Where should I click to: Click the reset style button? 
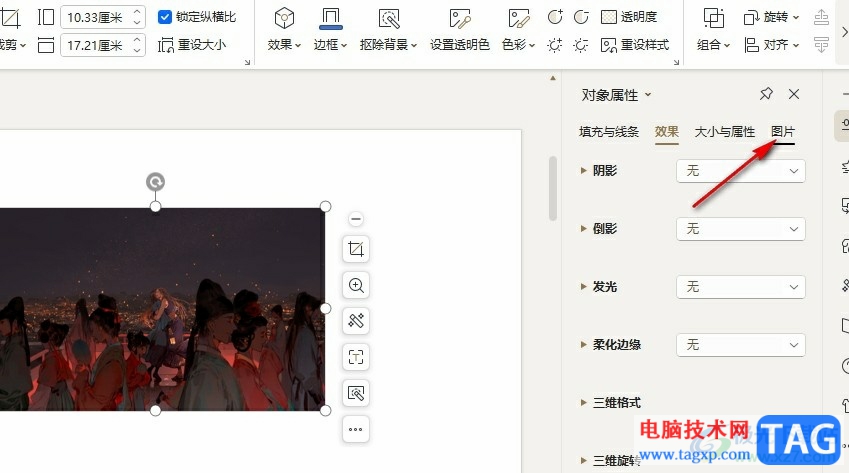[x=635, y=45]
